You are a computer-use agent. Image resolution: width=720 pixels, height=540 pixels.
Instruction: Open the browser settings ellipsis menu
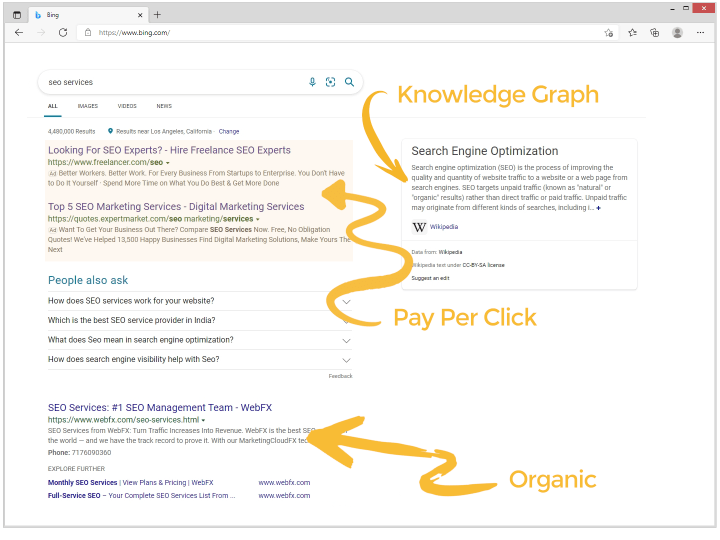(700, 33)
